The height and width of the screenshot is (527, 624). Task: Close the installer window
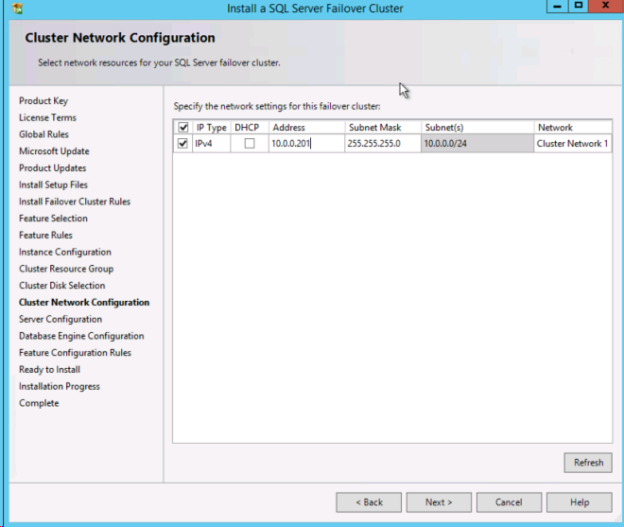click(x=606, y=6)
